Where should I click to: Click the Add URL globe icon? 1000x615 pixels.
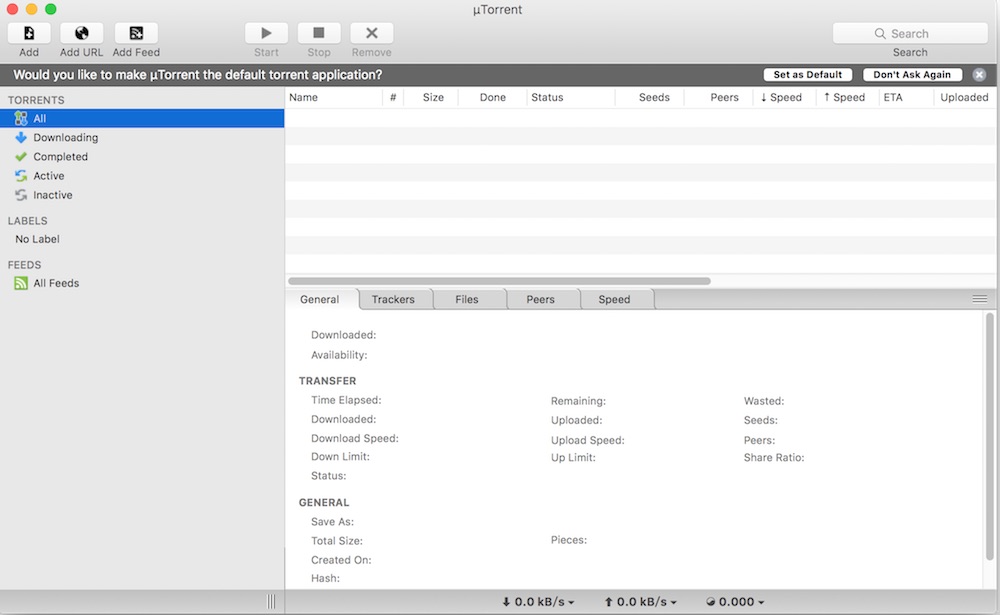pyautogui.click(x=81, y=33)
